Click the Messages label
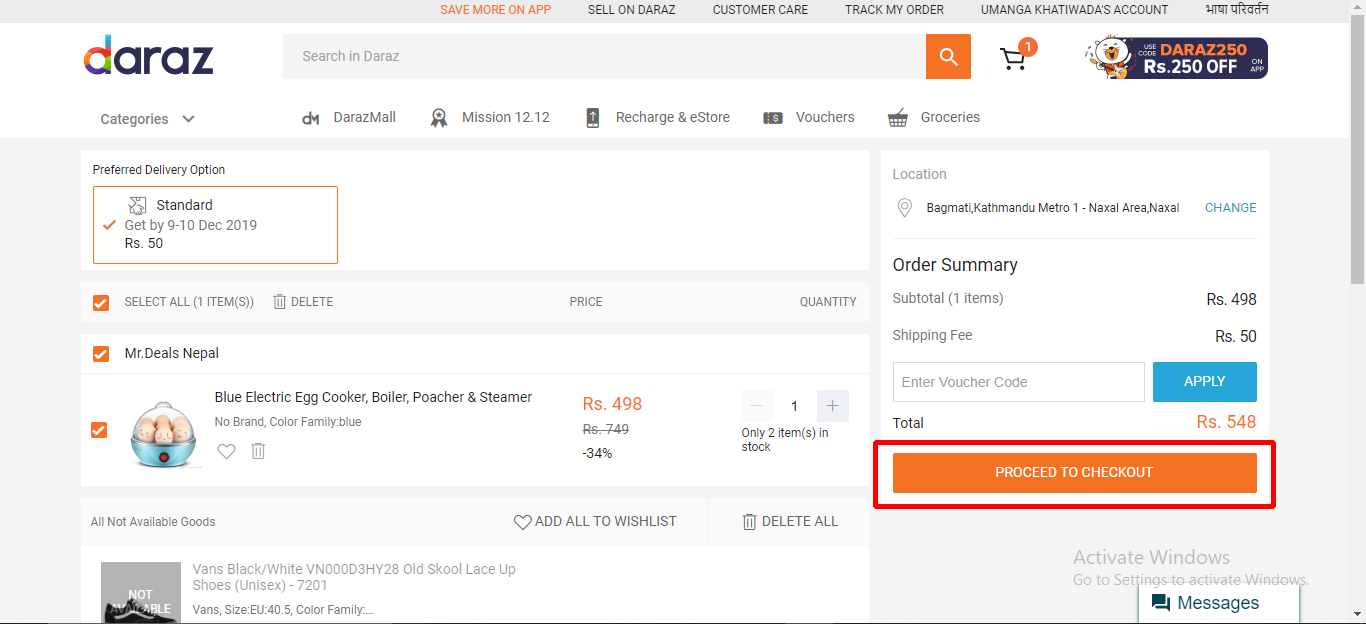Viewport: 1366px width, 624px height. (x=1218, y=603)
